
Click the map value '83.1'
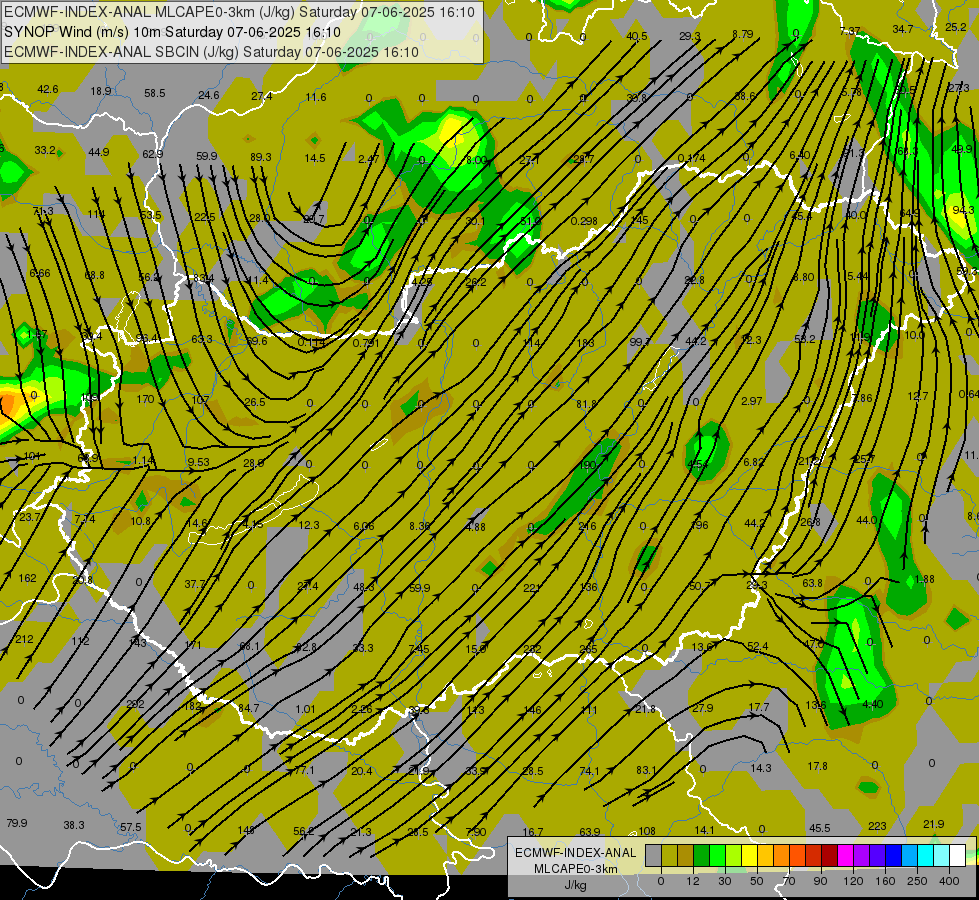(646, 770)
